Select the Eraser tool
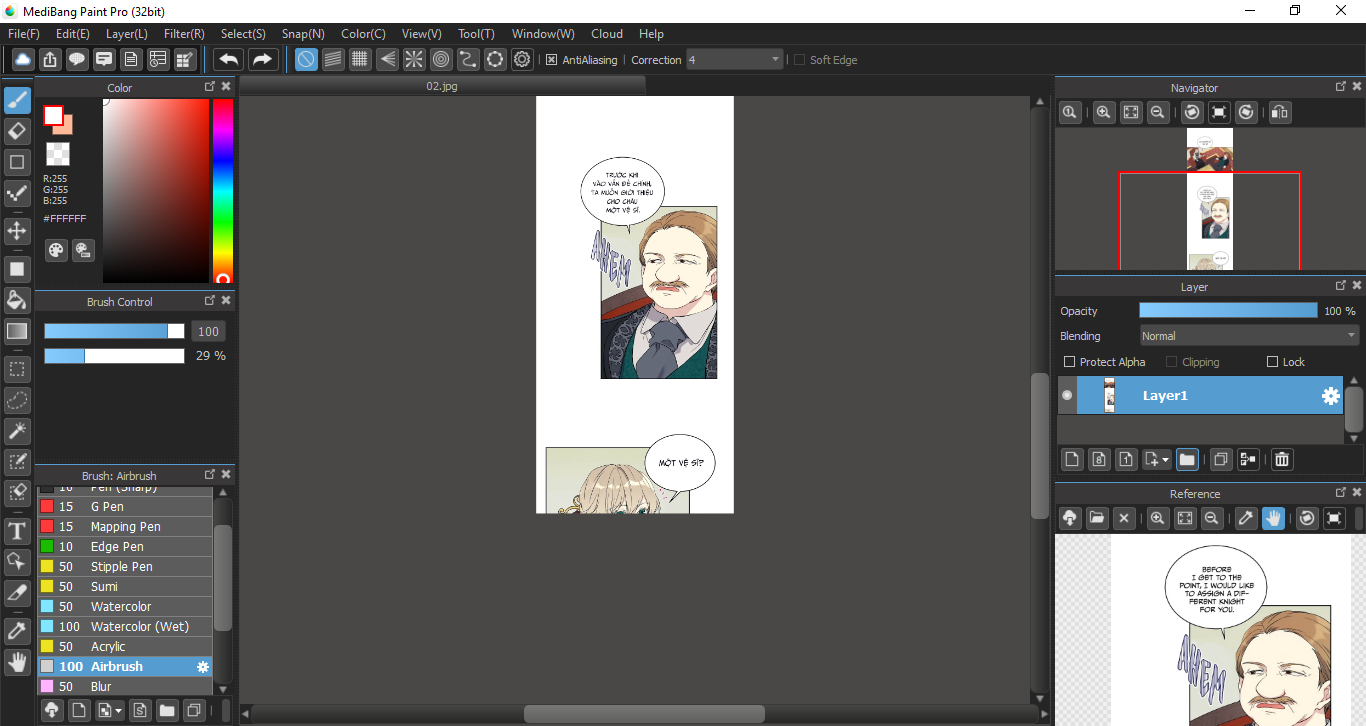Screen dimensions: 1366x726 point(17,131)
